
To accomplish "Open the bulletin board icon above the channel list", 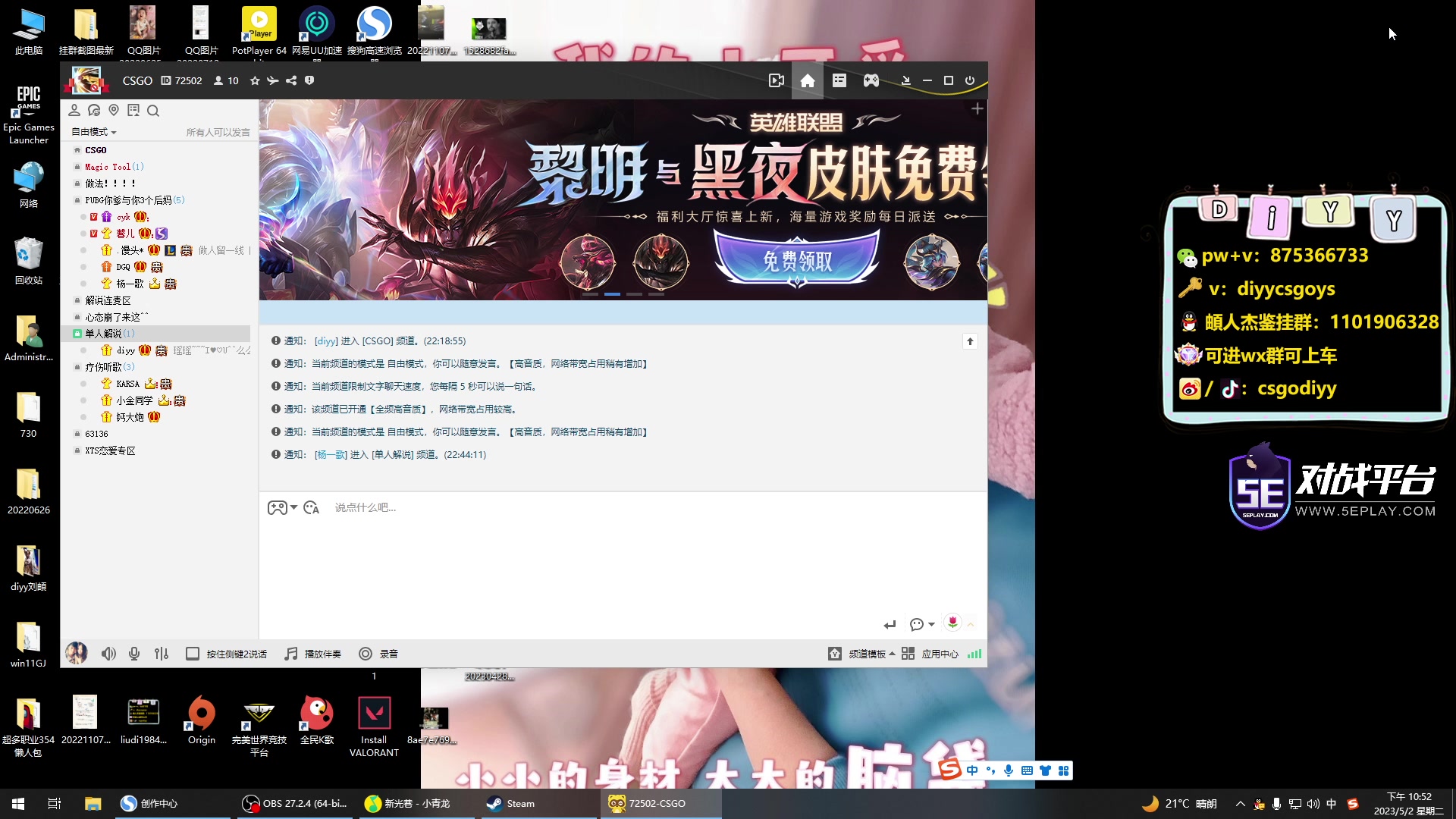I will [x=133, y=111].
